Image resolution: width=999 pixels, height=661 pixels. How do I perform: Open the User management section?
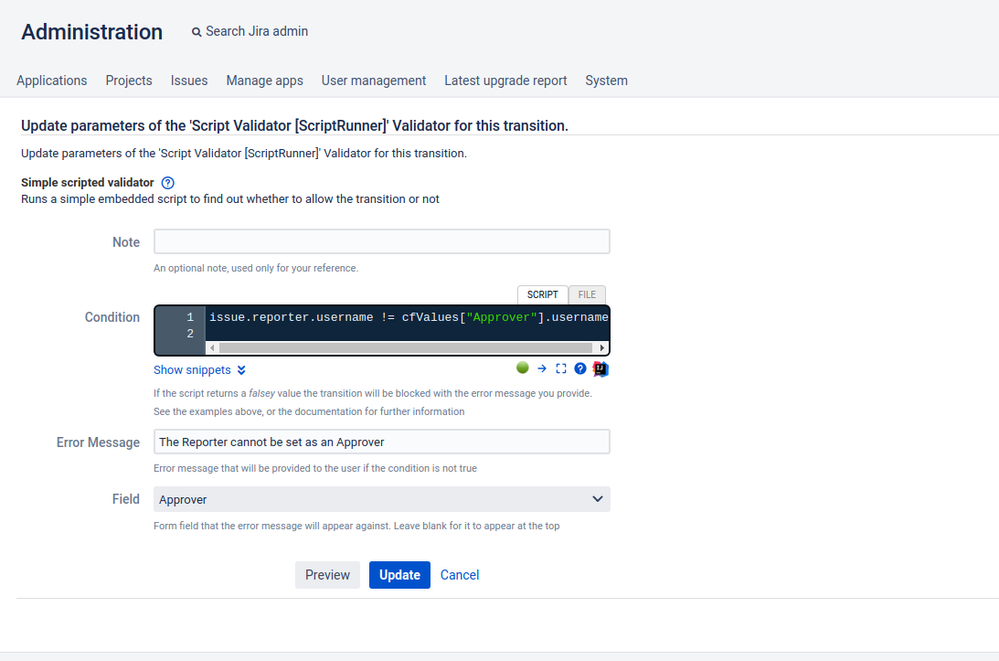click(373, 80)
